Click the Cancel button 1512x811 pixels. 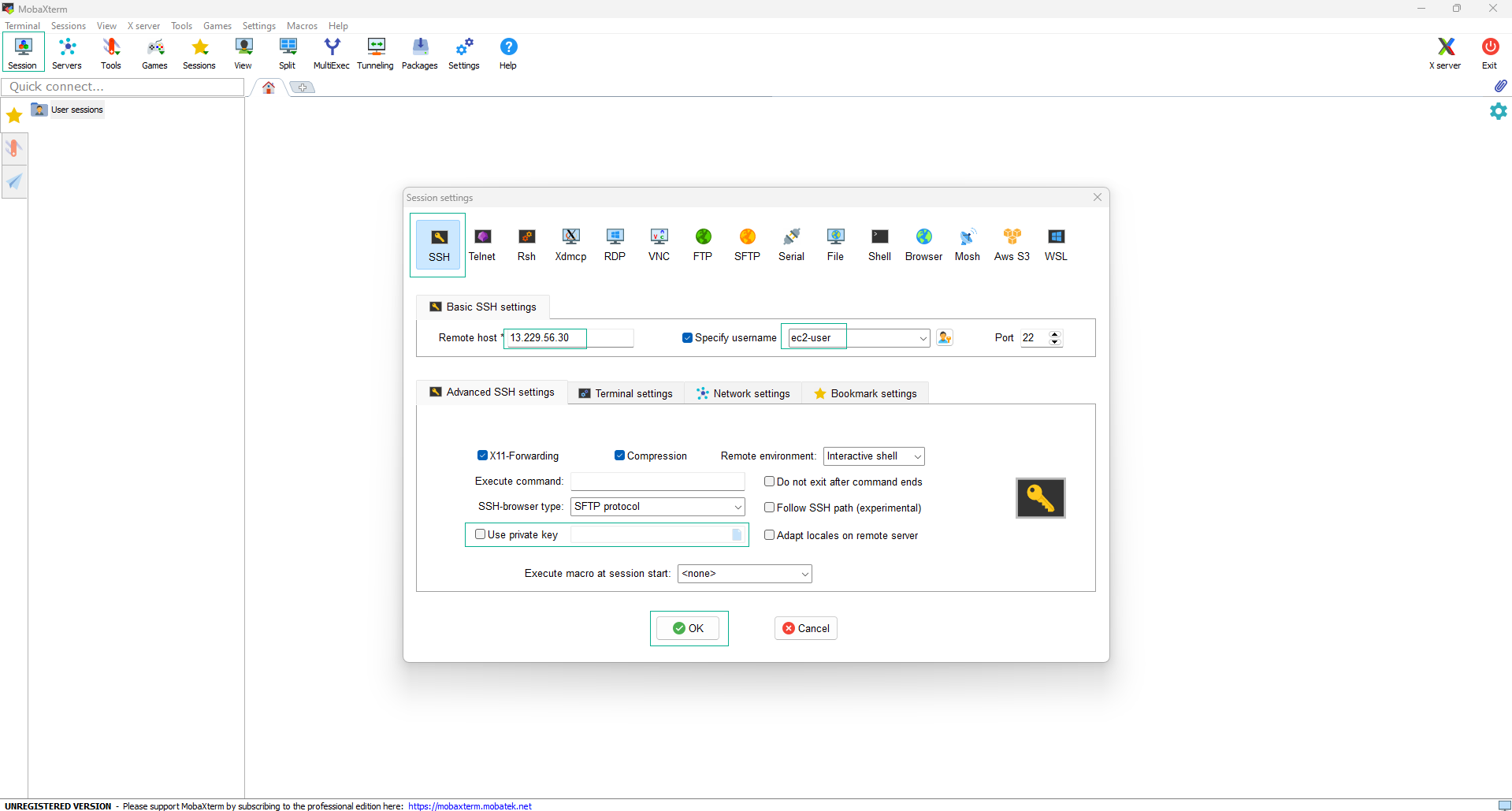(805, 628)
